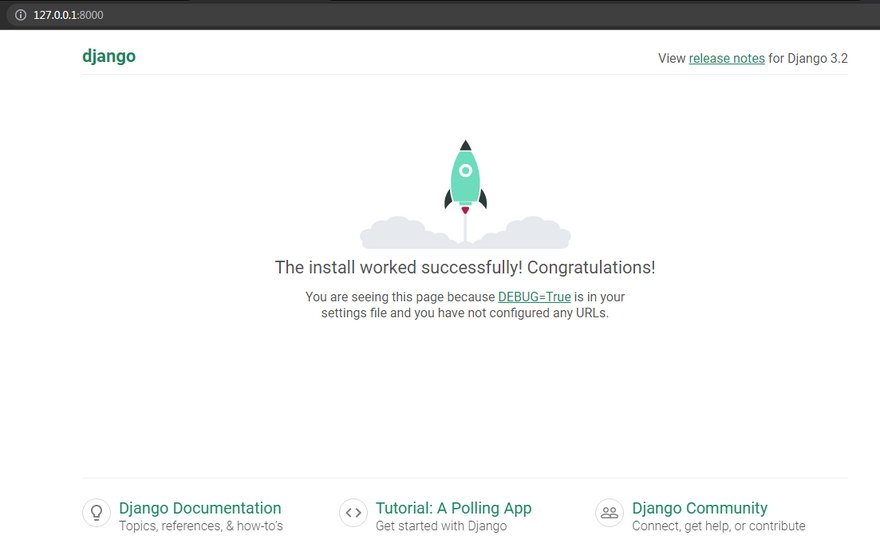Image resolution: width=880 pixels, height=554 pixels.
Task: Click the 'View' text before release notes
Action: pyautogui.click(x=671, y=58)
